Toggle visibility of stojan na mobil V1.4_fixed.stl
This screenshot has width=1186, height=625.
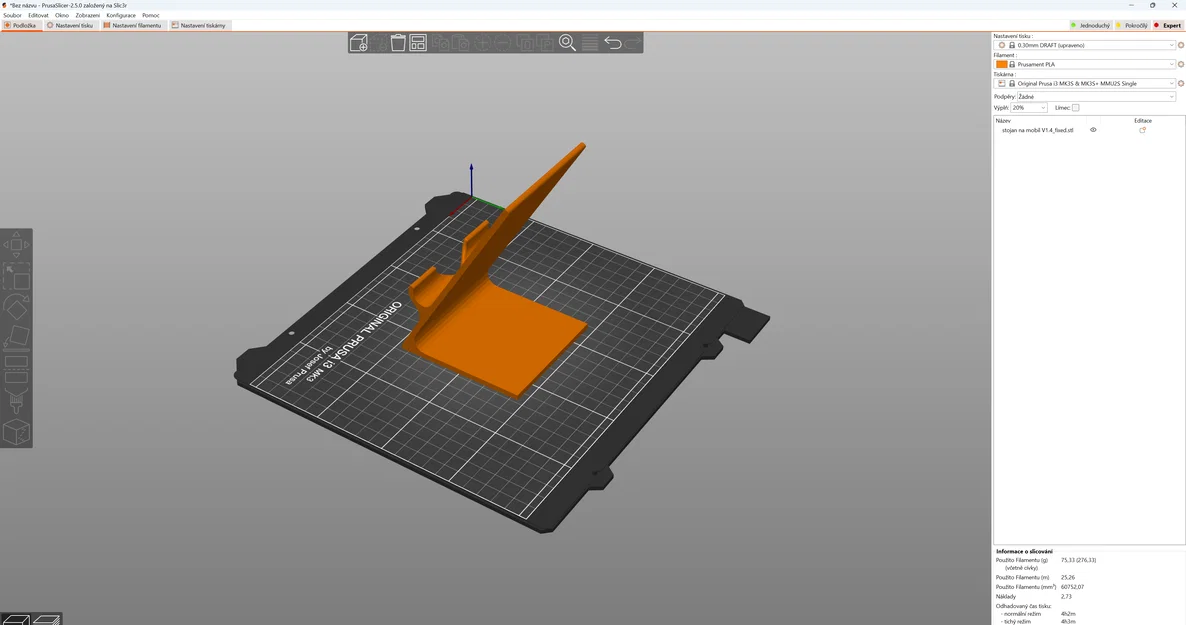click(x=1093, y=129)
